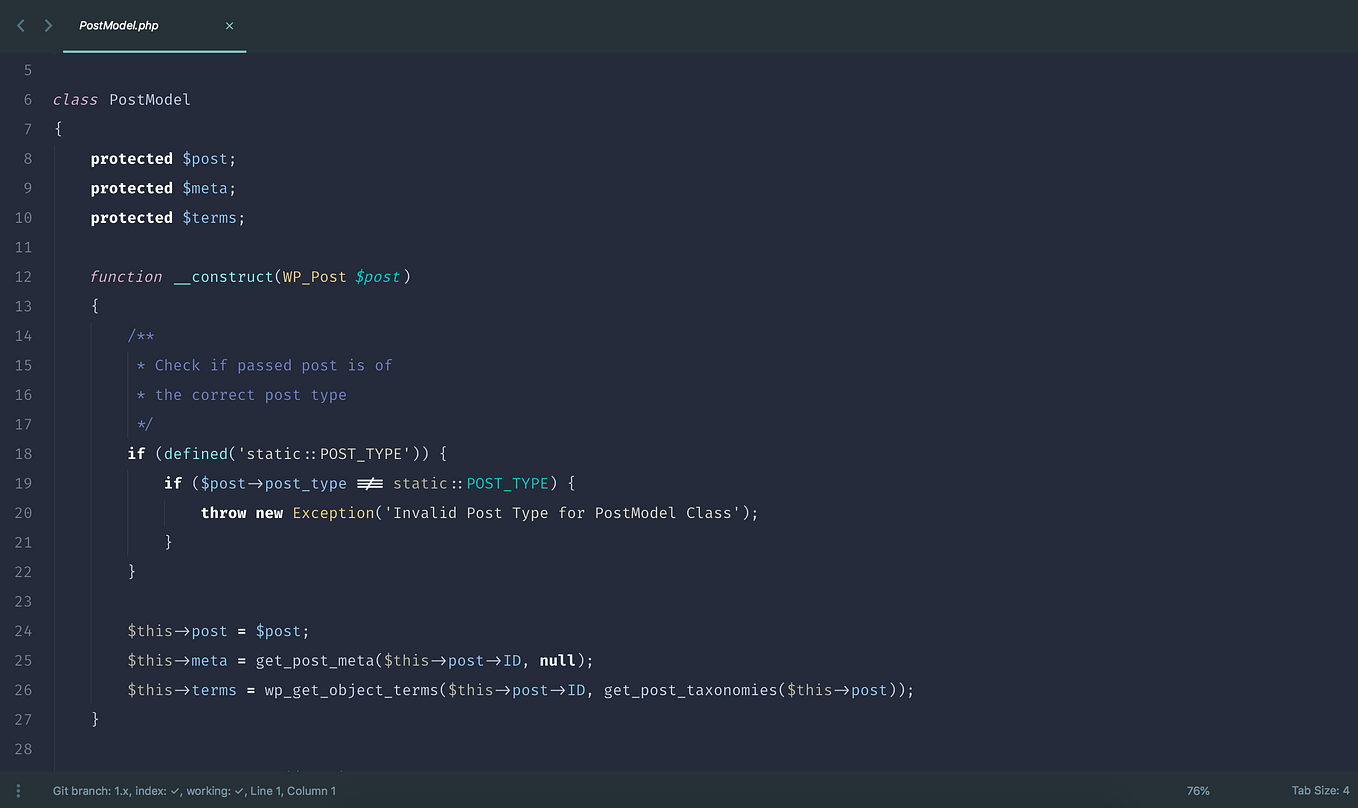Click the back navigation chevron

pos(20,24)
